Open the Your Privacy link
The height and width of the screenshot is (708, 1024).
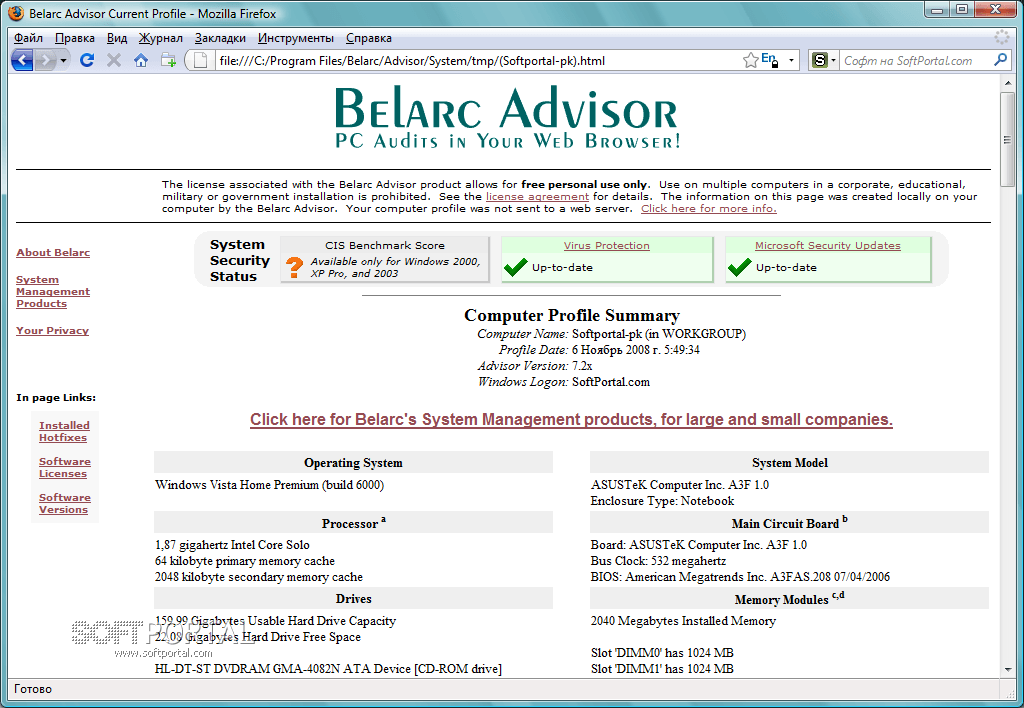52,330
